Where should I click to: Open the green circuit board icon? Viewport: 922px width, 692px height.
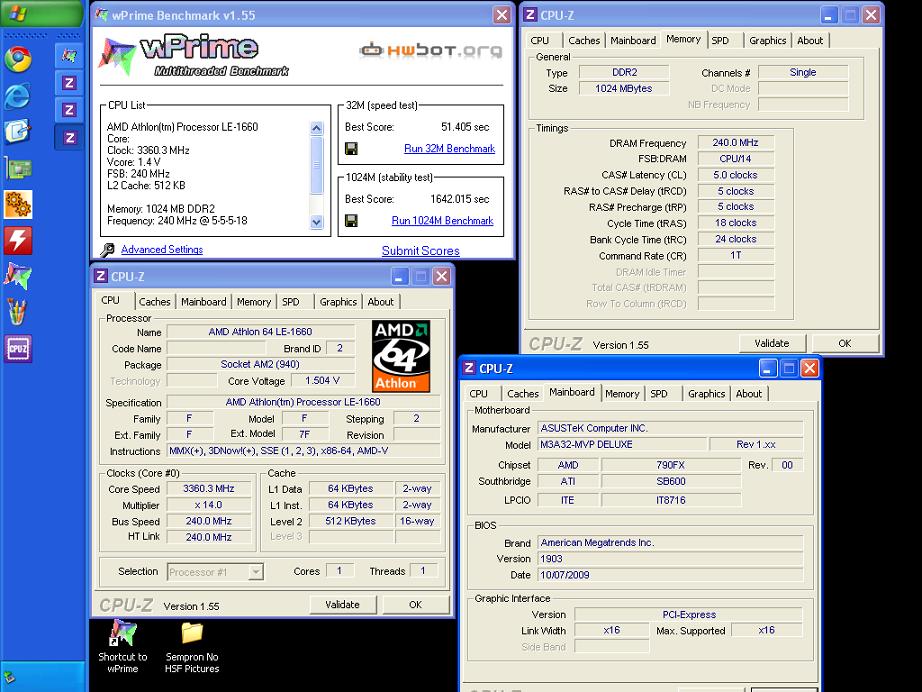(x=18, y=168)
